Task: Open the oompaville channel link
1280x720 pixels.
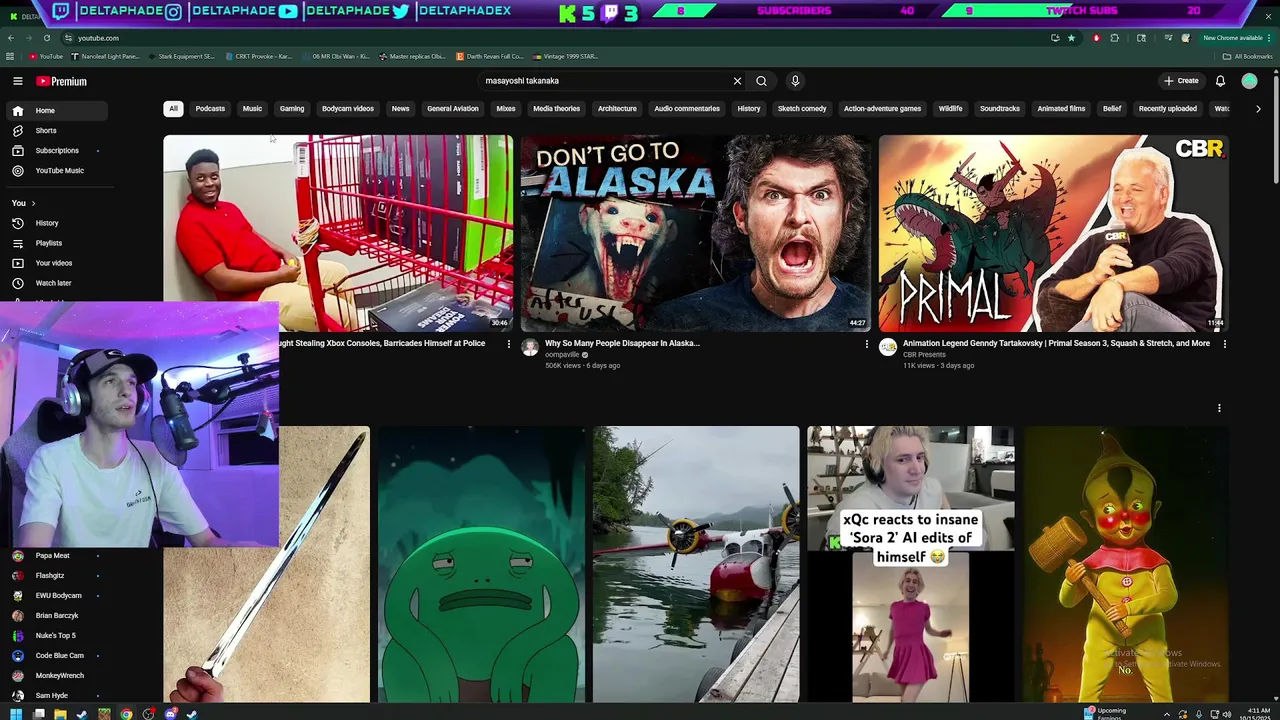Action: (562, 355)
